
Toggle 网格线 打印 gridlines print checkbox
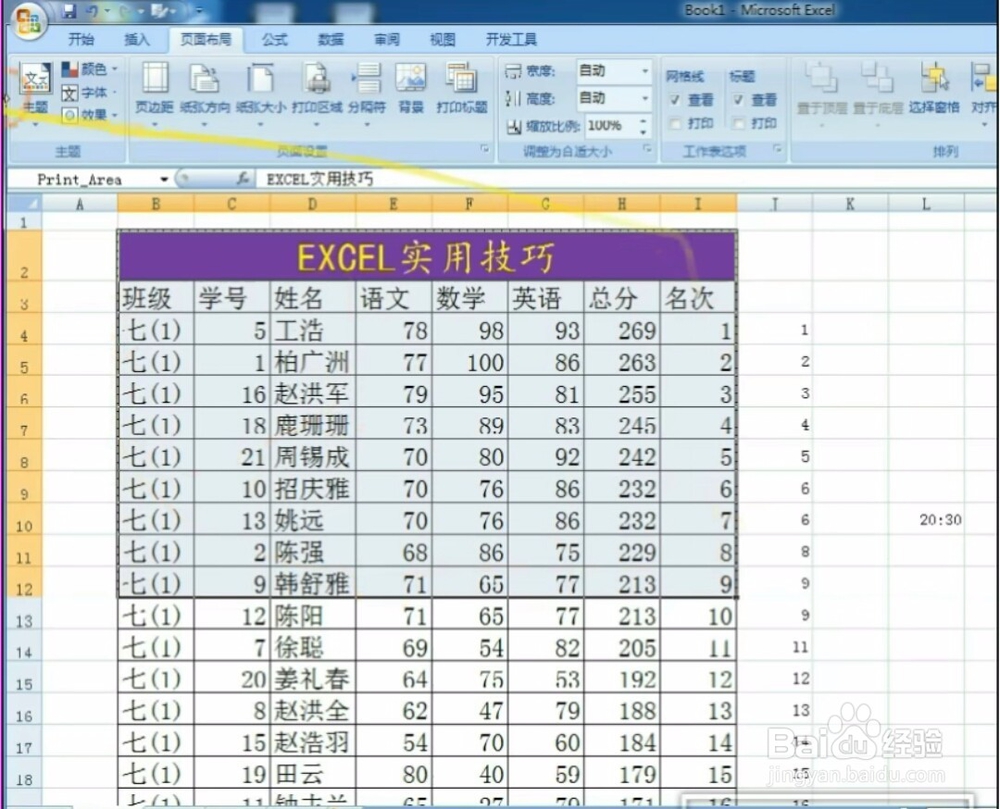pyautogui.click(x=675, y=123)
